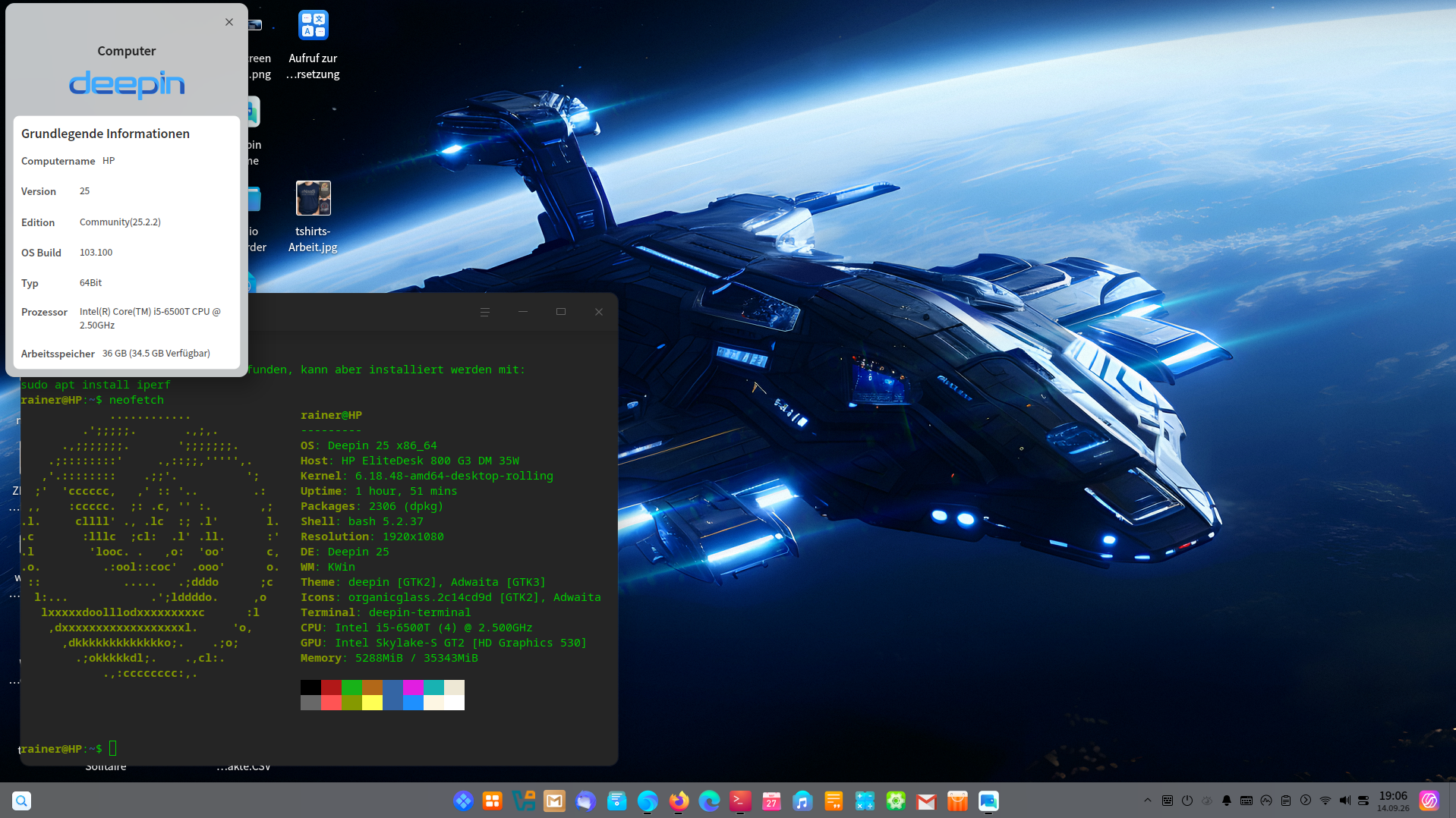1456x818 pixels.
Task: Click the red swatch in neofetch palette
Action: pyautogui.click(x=331, y=687)
